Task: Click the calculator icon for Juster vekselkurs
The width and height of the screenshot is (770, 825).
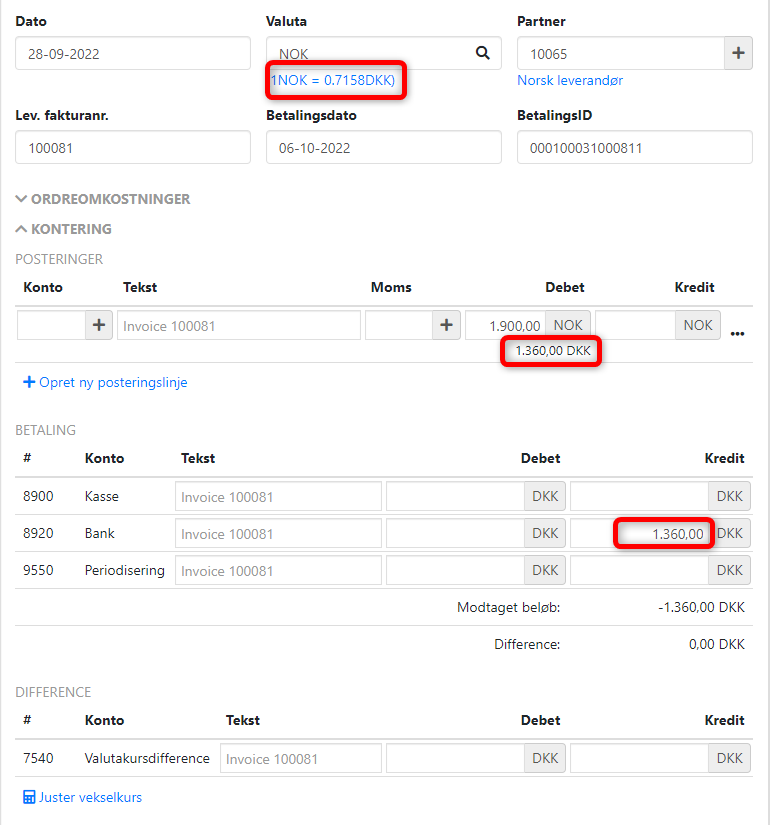Action: 29,797
